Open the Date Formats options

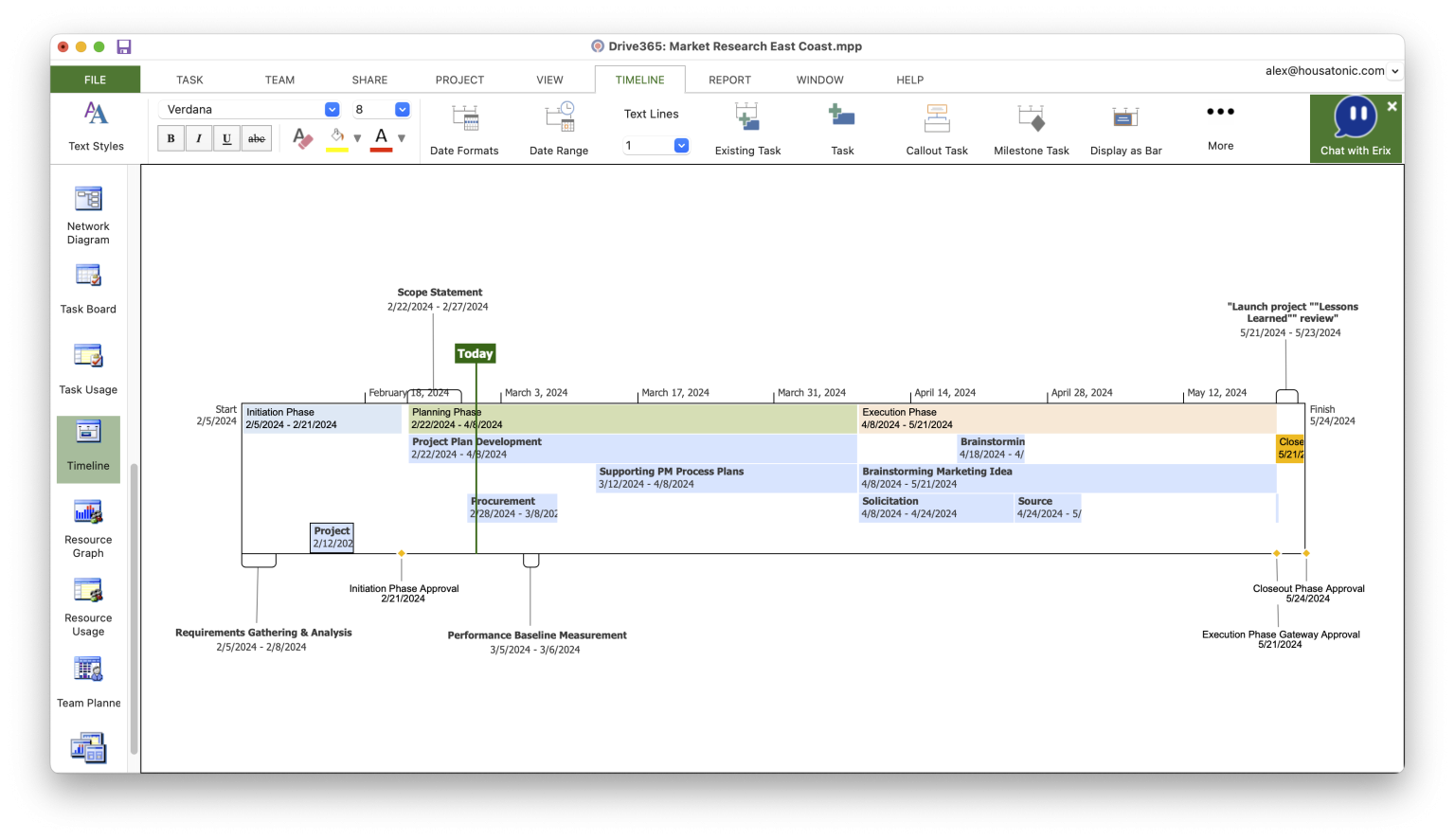coord(464,128)
